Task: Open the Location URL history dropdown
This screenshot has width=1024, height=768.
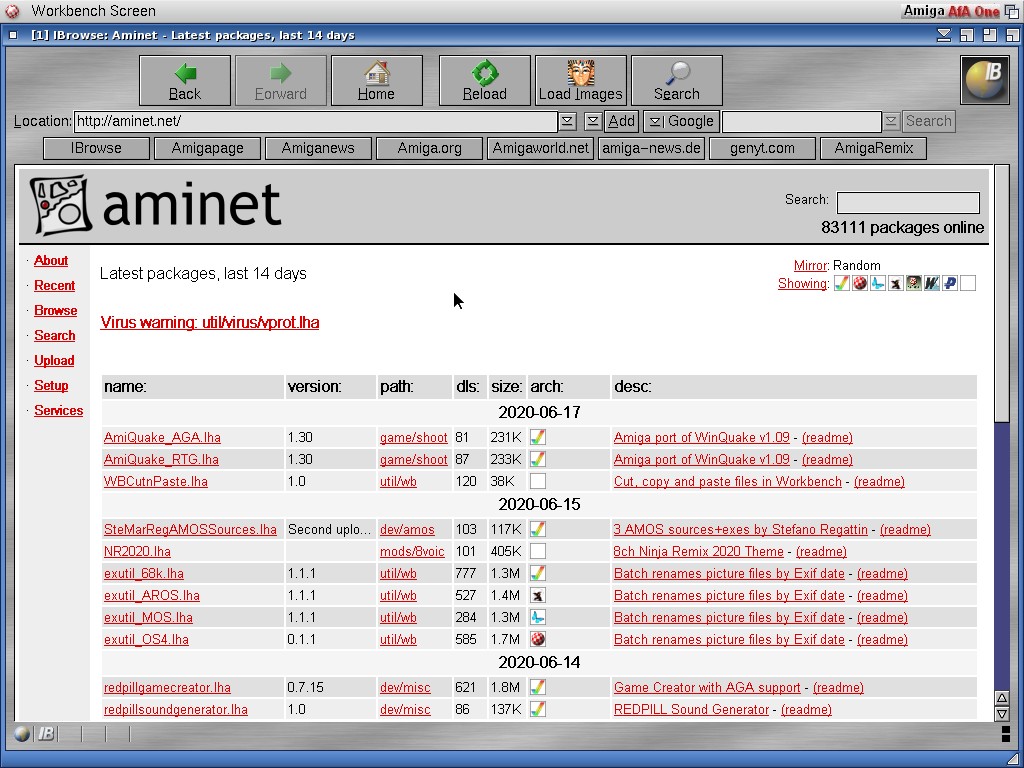Action: pos(567,121)
